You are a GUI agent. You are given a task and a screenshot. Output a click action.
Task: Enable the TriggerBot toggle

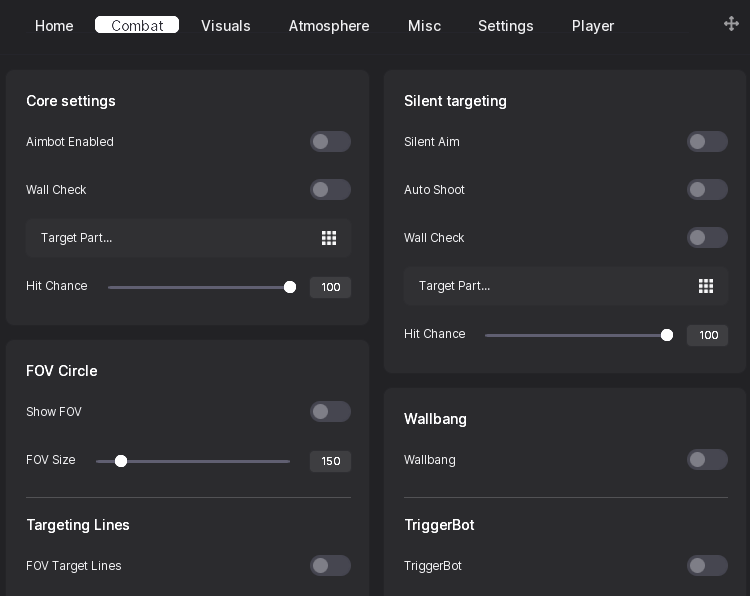click(x=707, y=565)
